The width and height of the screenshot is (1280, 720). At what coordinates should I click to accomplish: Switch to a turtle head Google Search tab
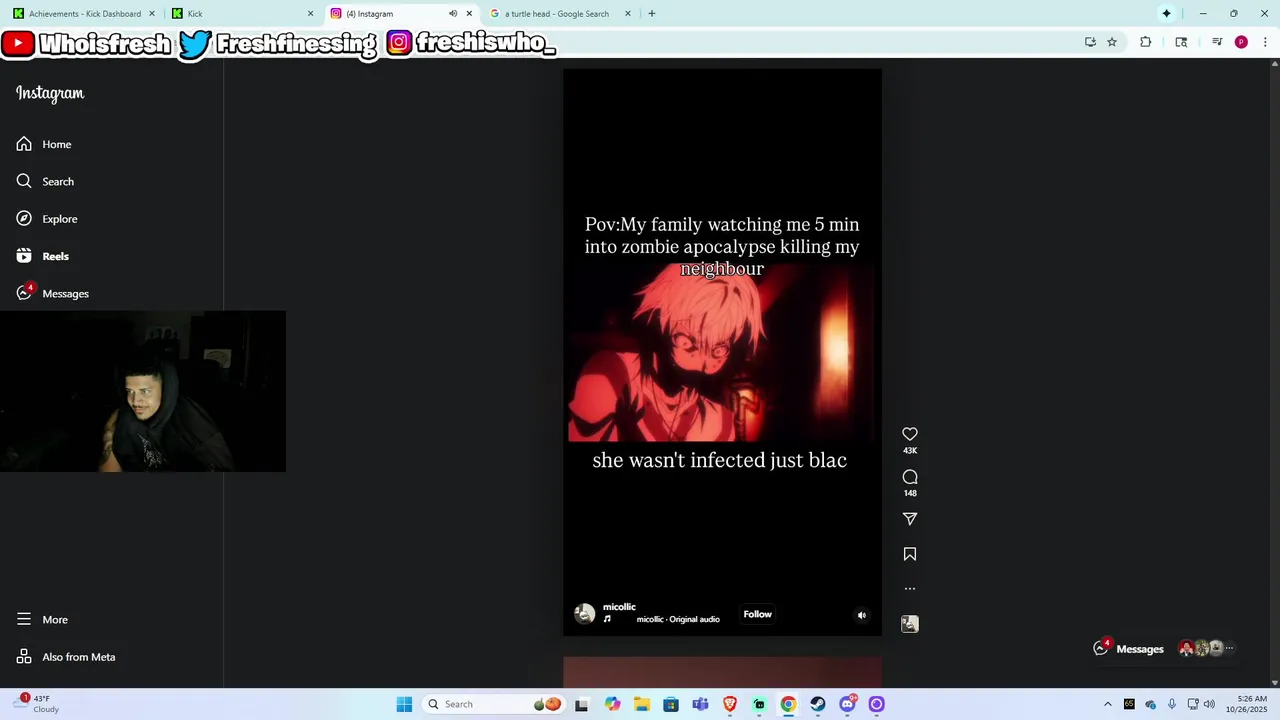click(x=558, y=14)
